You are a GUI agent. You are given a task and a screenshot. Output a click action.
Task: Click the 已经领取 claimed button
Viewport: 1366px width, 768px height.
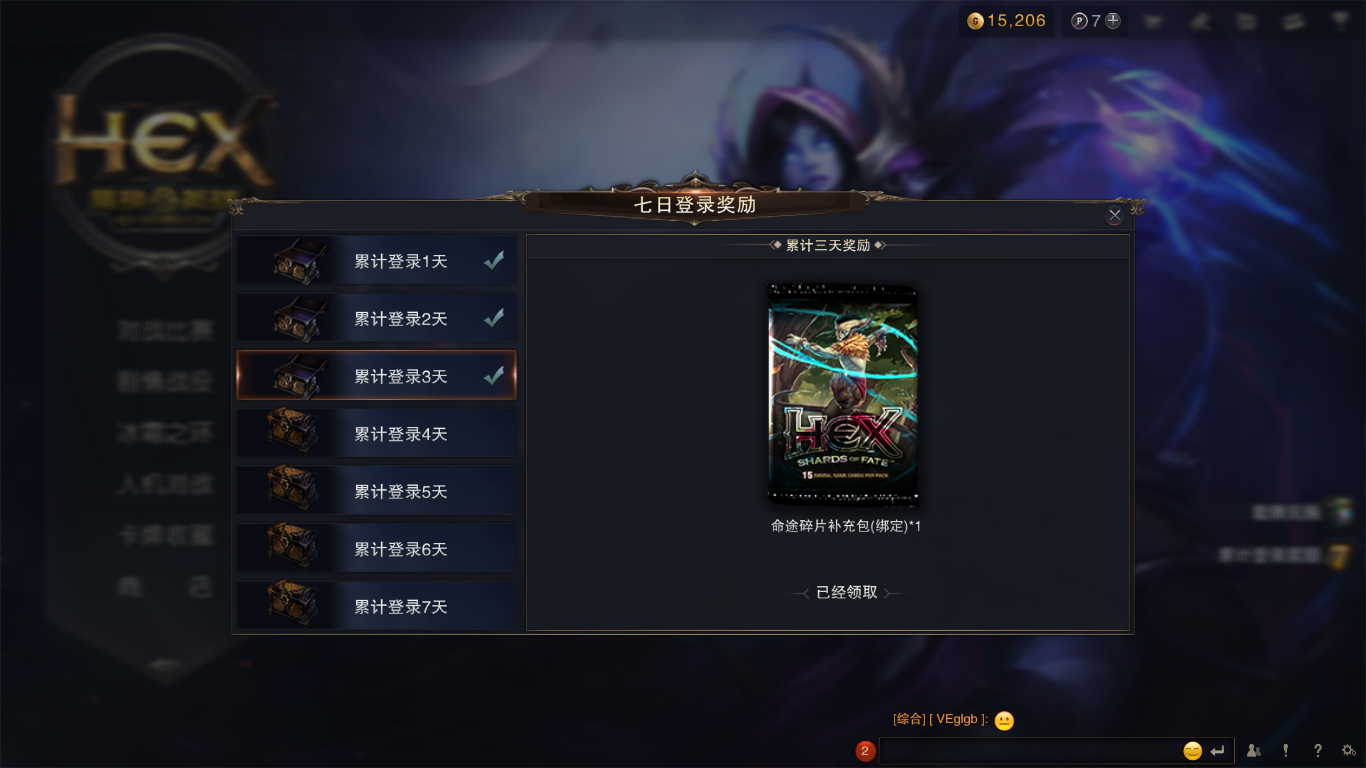coord(846,592)
